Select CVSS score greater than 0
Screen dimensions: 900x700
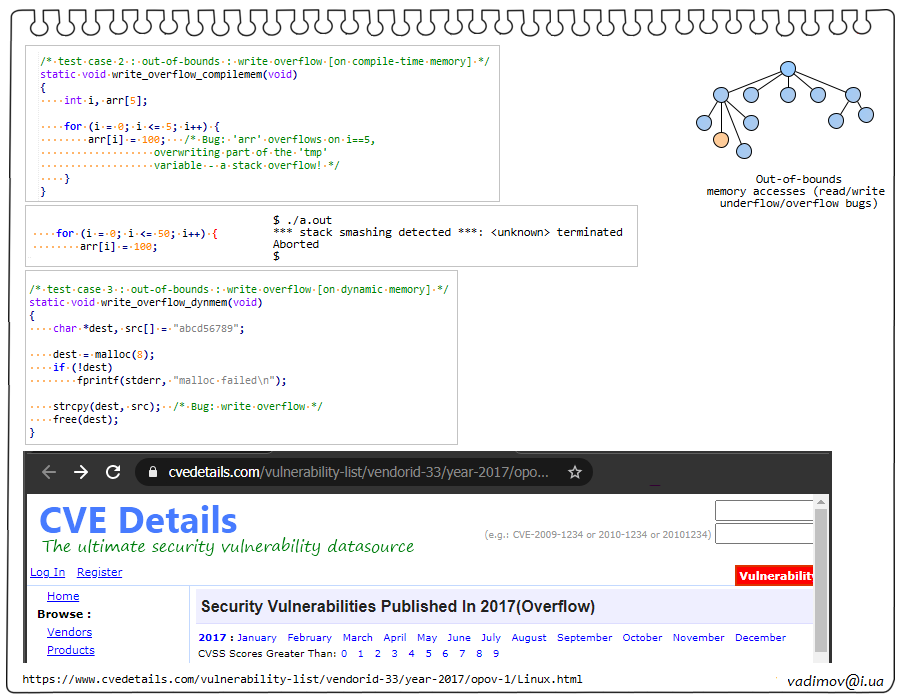tap(344, 654)
